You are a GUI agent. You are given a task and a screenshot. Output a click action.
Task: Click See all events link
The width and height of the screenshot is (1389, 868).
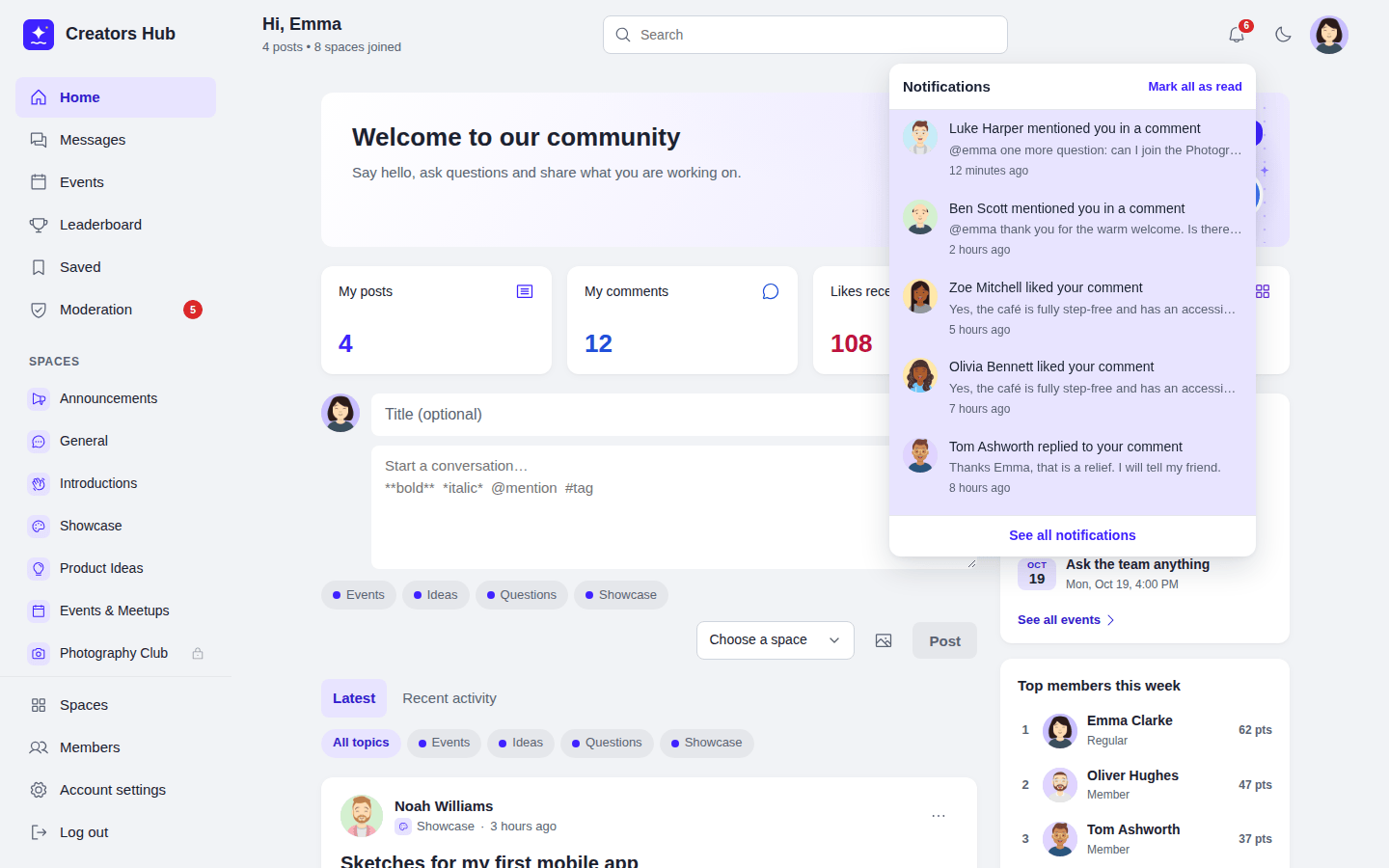[x=1066, y=620]
